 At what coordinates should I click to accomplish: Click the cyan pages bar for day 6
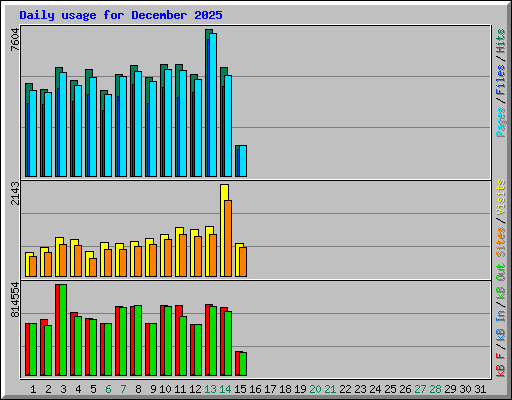tap(108, 135)
